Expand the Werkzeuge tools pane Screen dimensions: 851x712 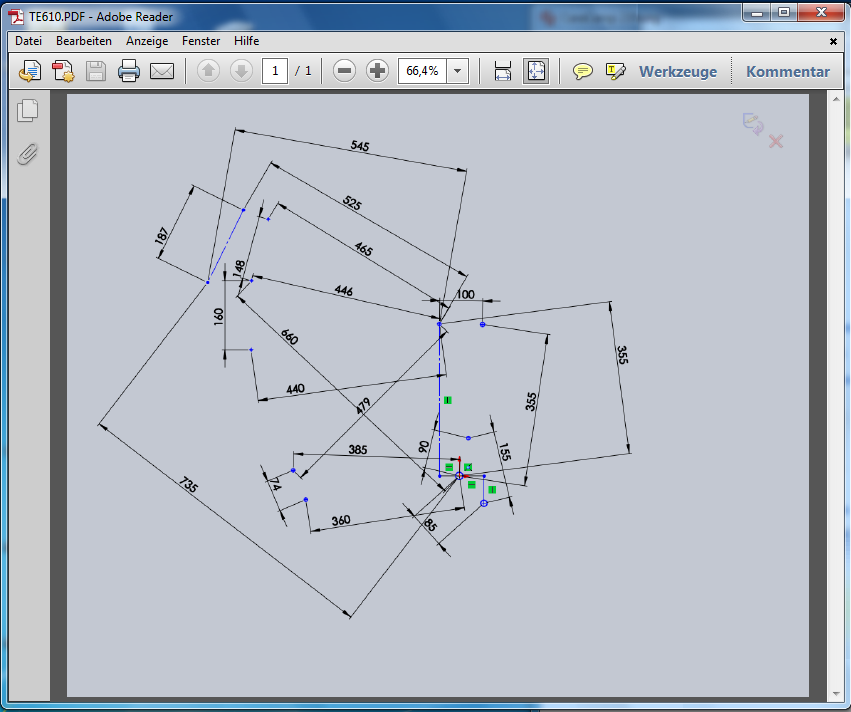click(677, 72)
